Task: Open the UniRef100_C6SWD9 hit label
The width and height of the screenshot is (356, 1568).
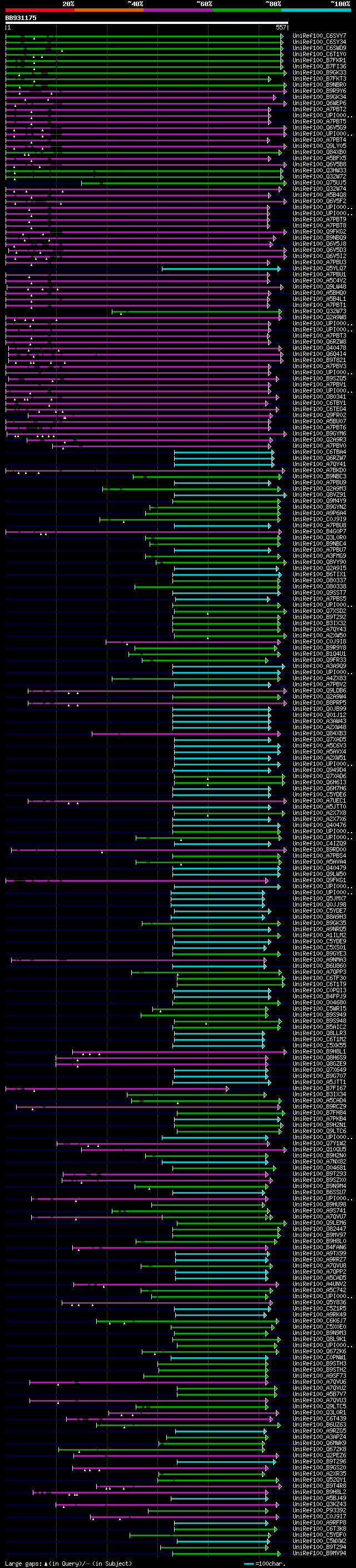Action: [x=319, y=48]
